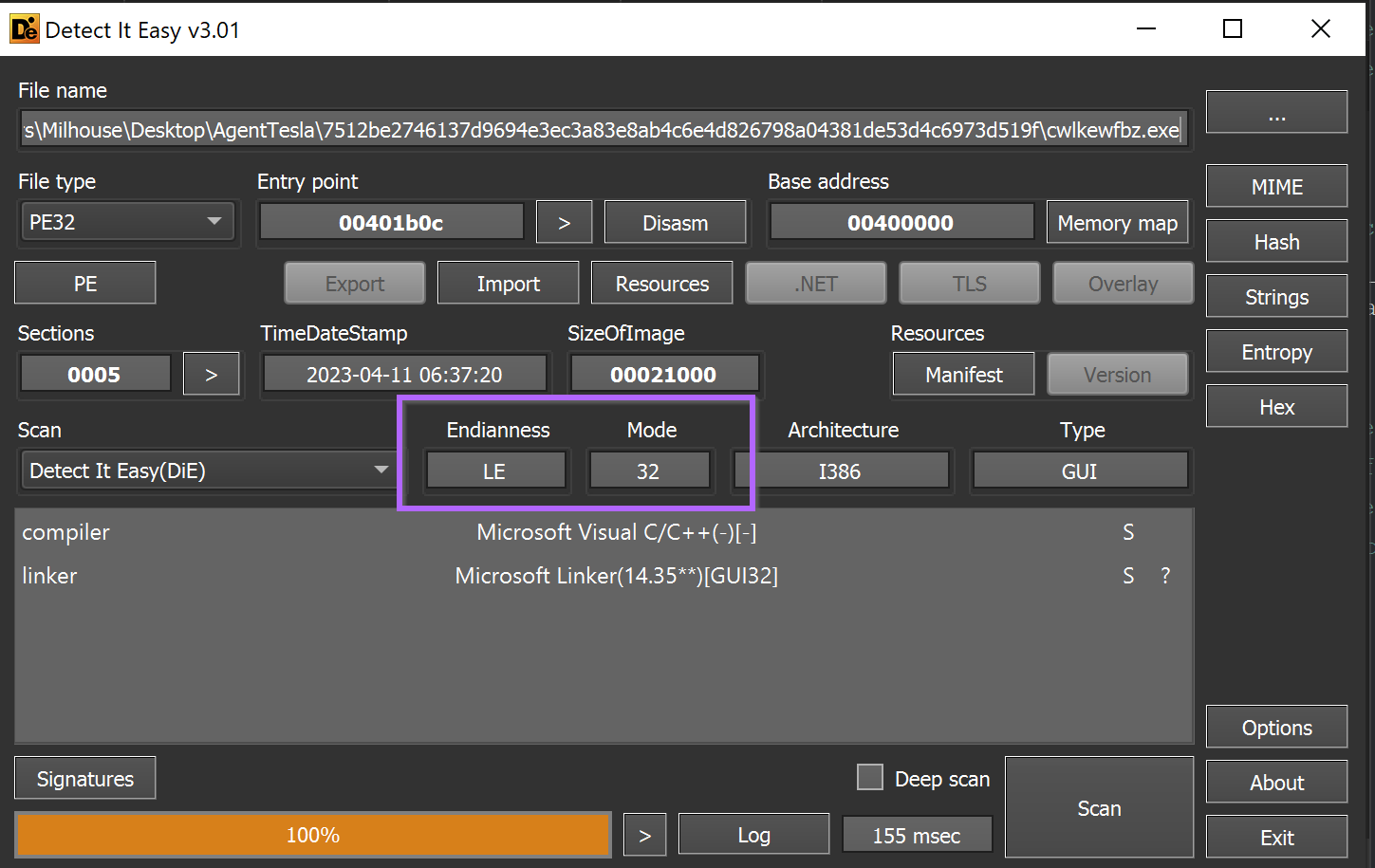Click the Overlay button

tap(1123, 283)
